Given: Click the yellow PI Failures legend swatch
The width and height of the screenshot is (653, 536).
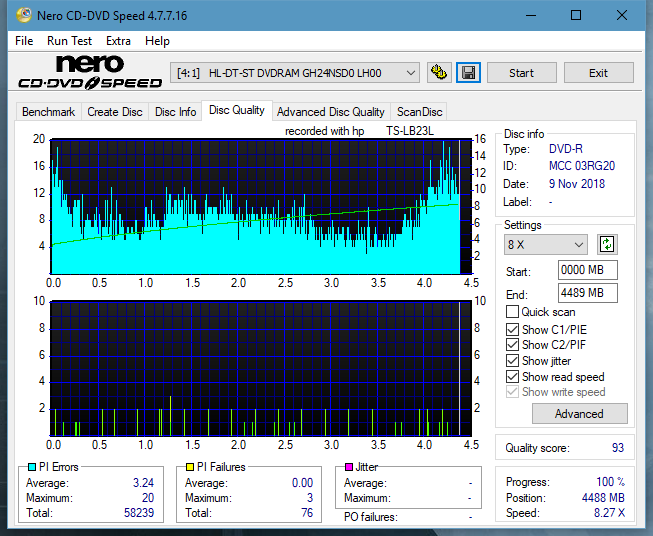Looking at the screenshot, I should [x=190, y=467].
